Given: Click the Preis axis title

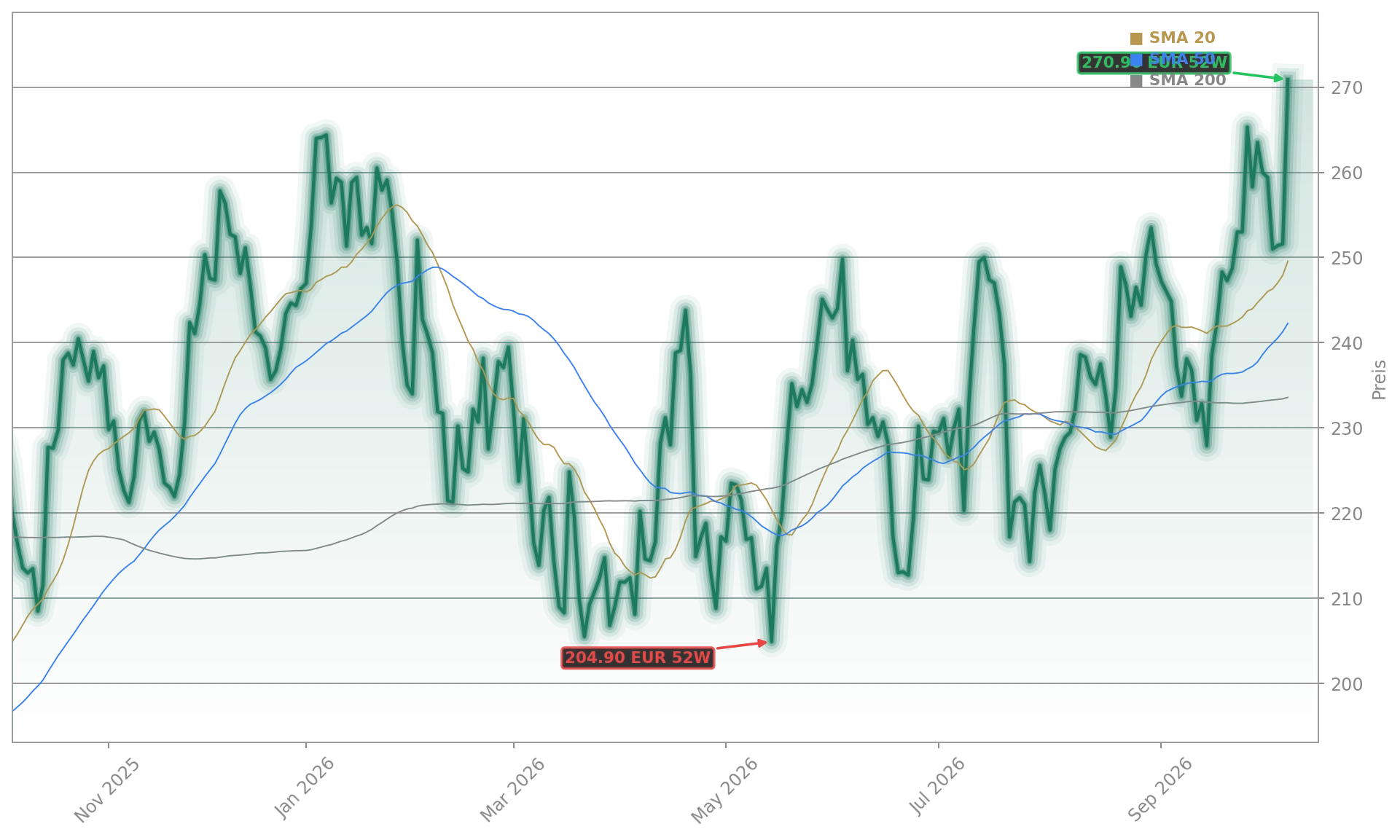Looking at the screenshot, I should point(1379,380).
